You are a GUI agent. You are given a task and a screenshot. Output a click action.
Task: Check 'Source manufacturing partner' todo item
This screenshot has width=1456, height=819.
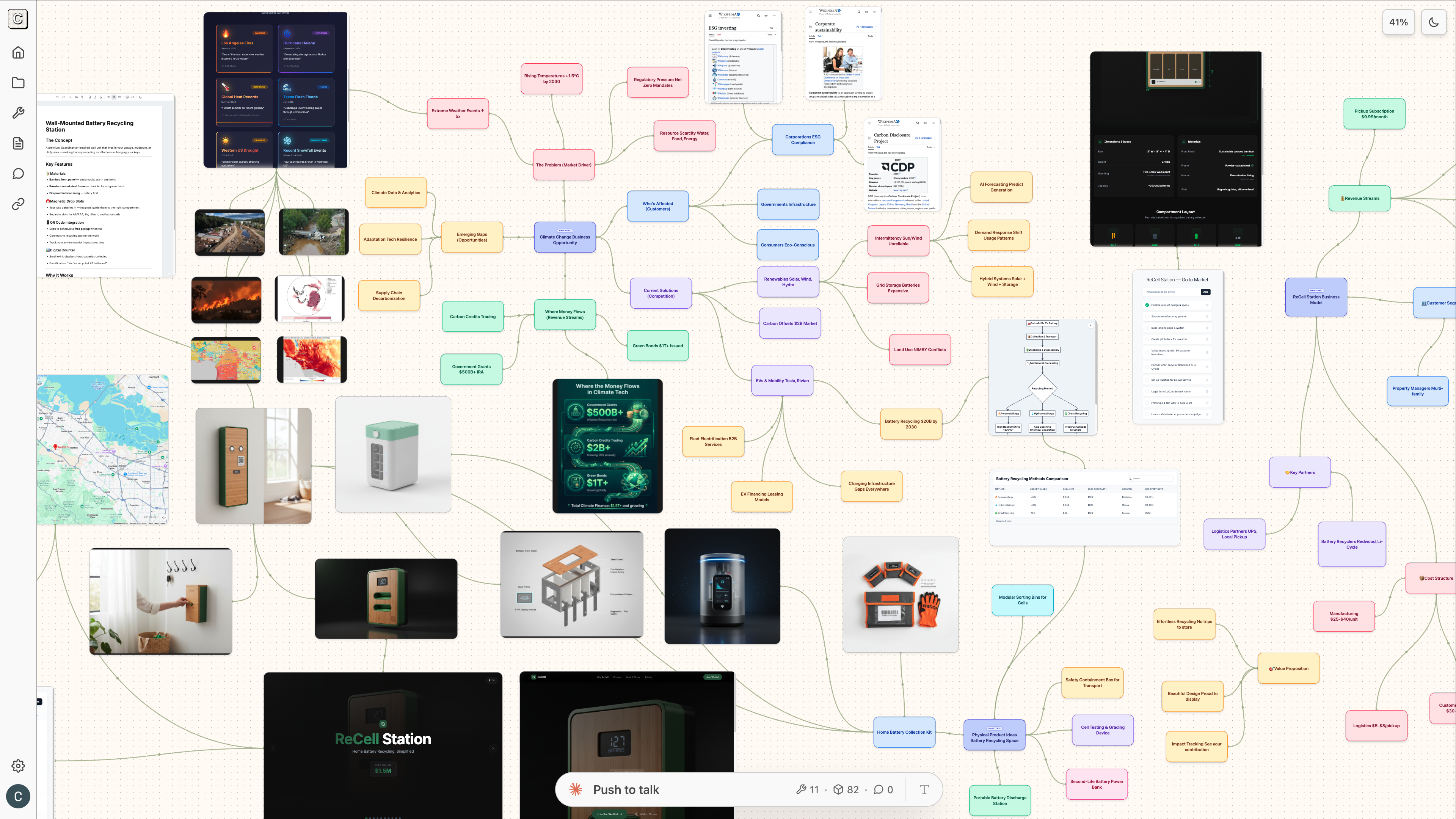(1147, 317)
